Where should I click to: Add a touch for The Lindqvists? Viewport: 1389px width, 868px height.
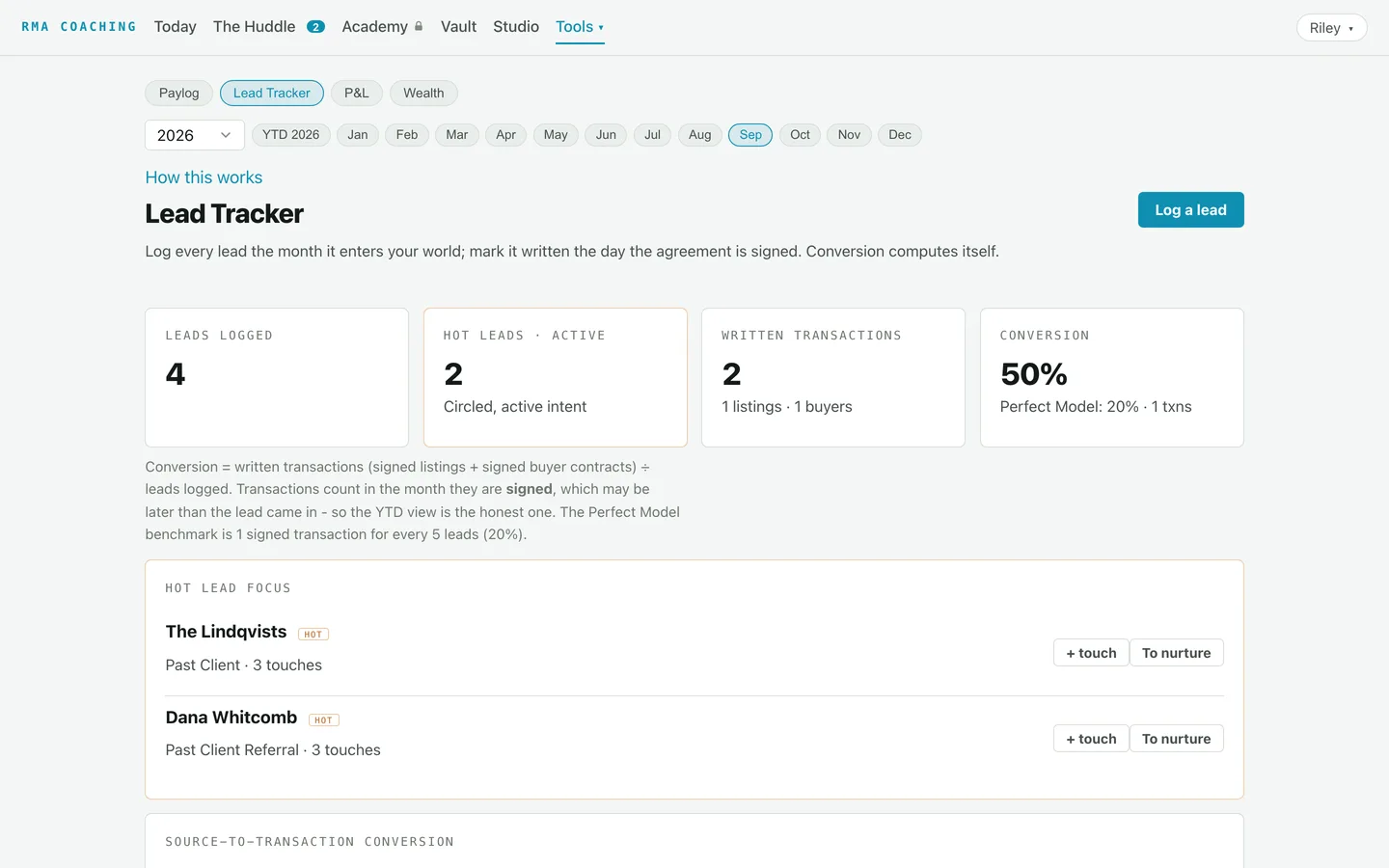click(x=1091, y=653)
